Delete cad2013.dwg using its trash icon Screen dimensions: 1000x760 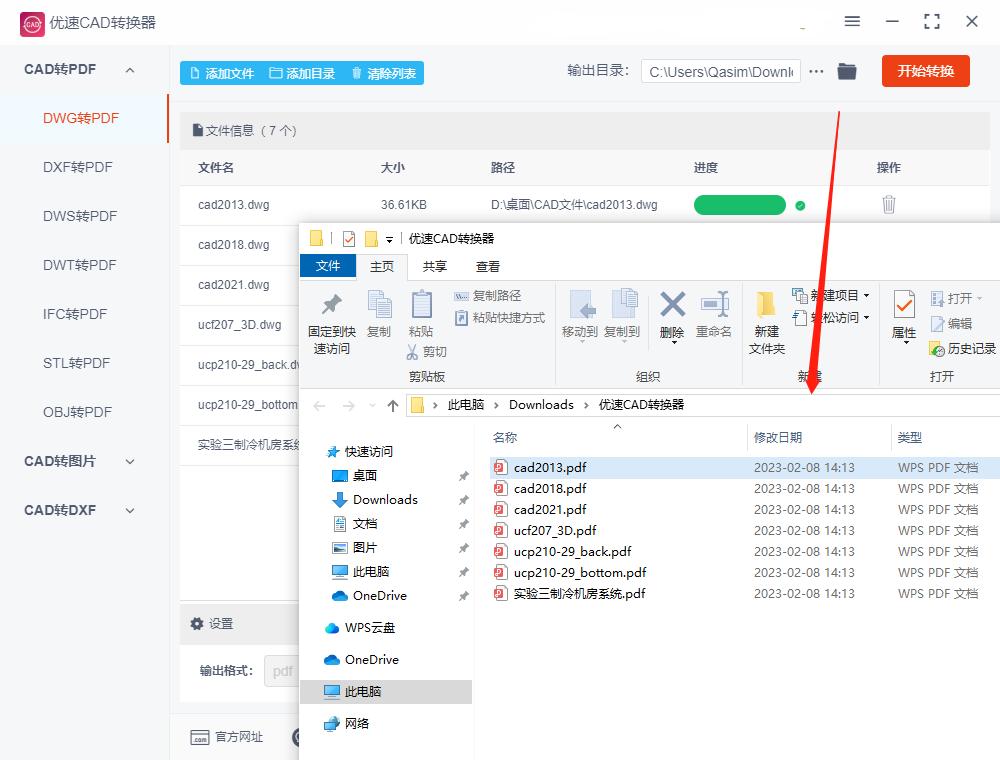point(888,203)
